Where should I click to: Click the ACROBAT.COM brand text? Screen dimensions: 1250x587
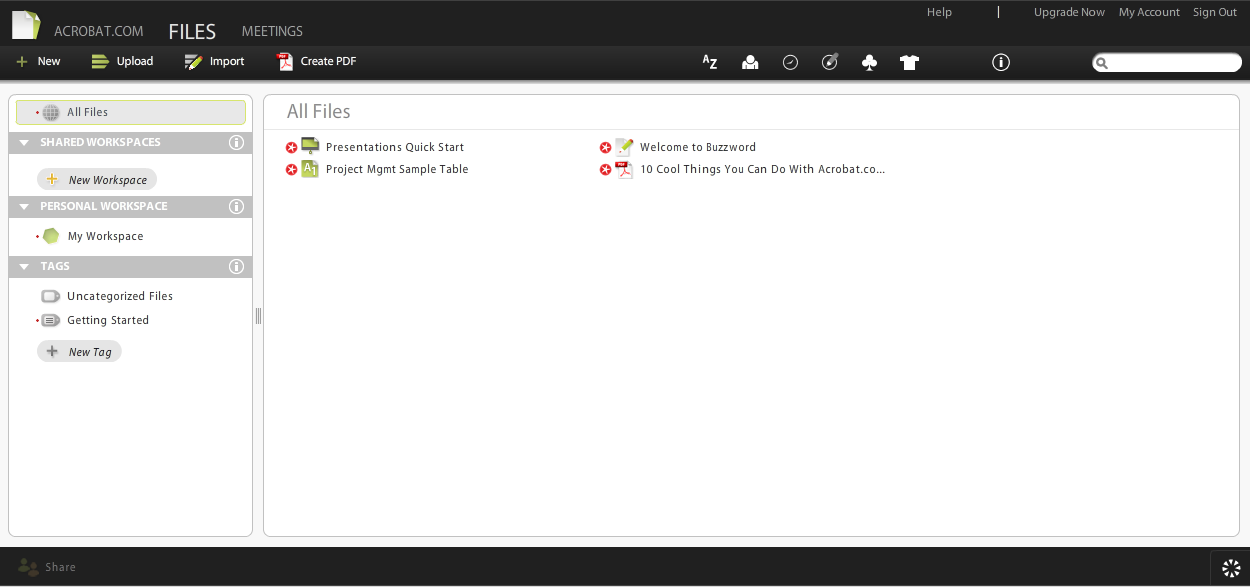[x=99, y=32]
